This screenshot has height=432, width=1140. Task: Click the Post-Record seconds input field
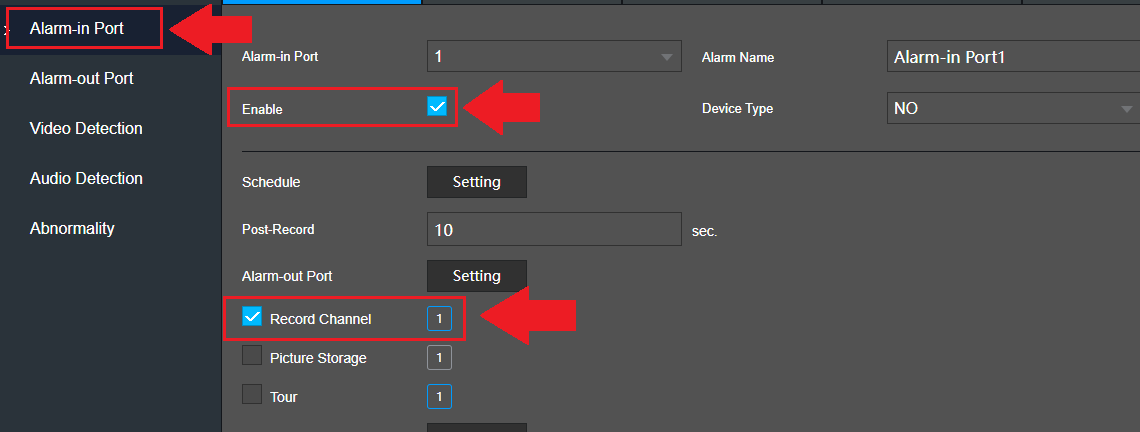click(x=554, y=229)
